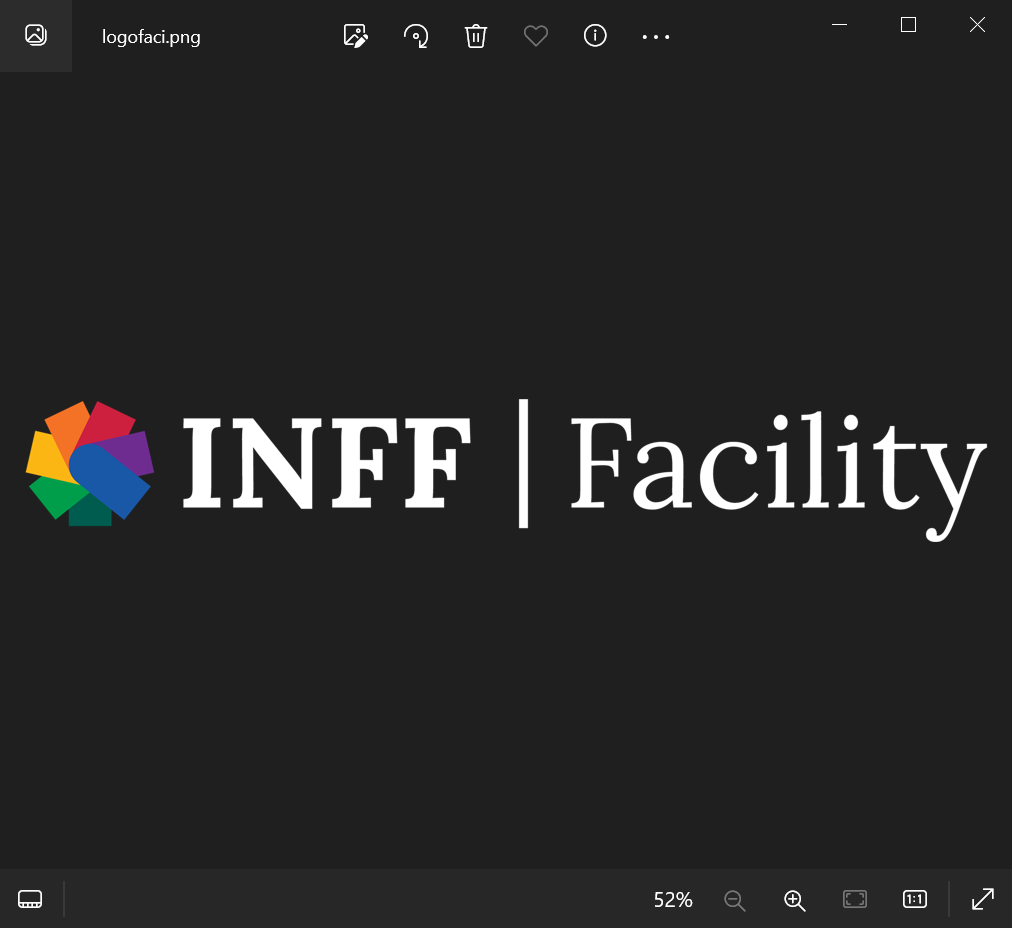Screen dimensions: 1012x928
Task: Maximize the Photos window
Action: point(908,25)
